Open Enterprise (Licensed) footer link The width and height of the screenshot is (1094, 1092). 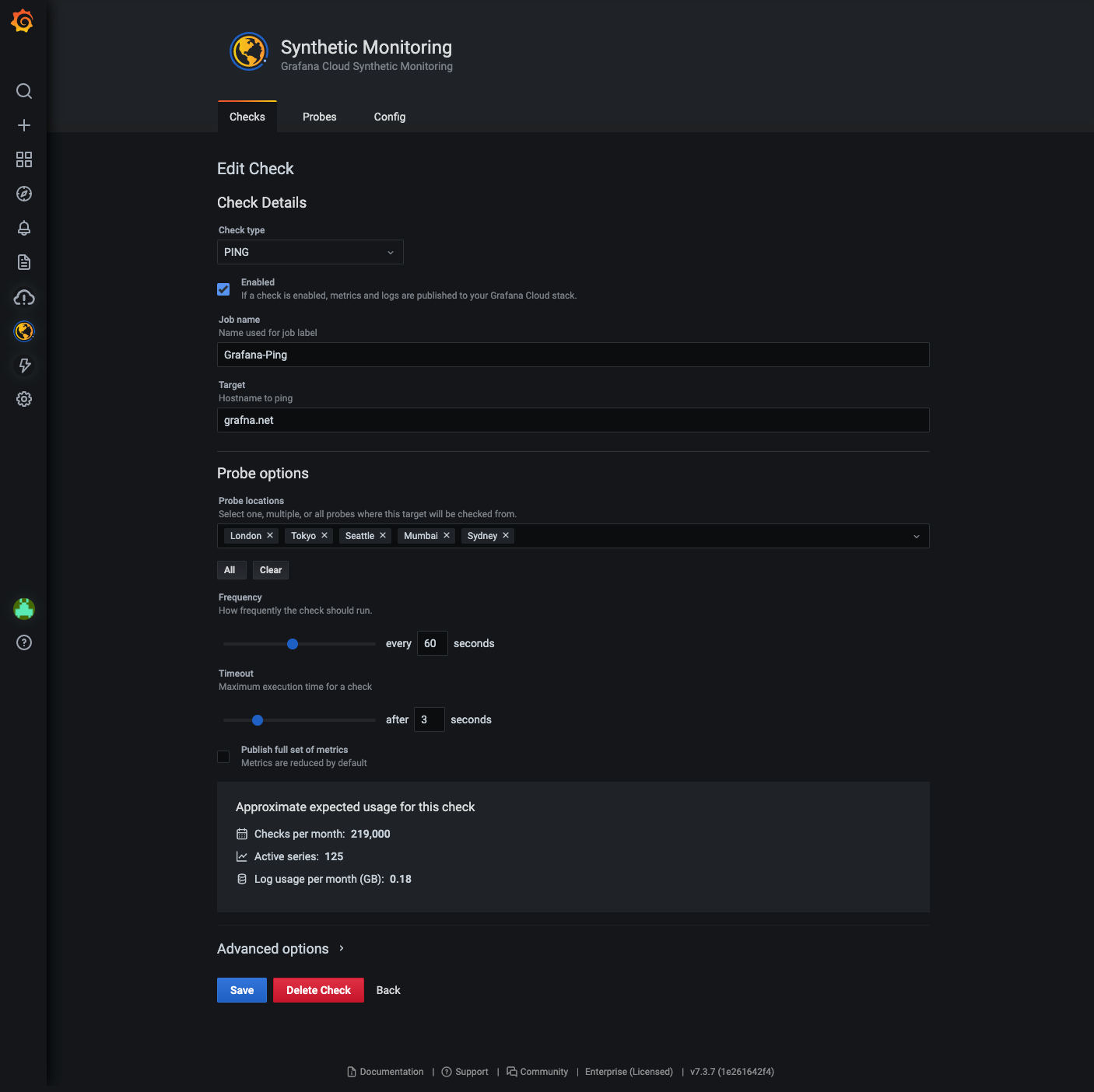[629, 1072]
